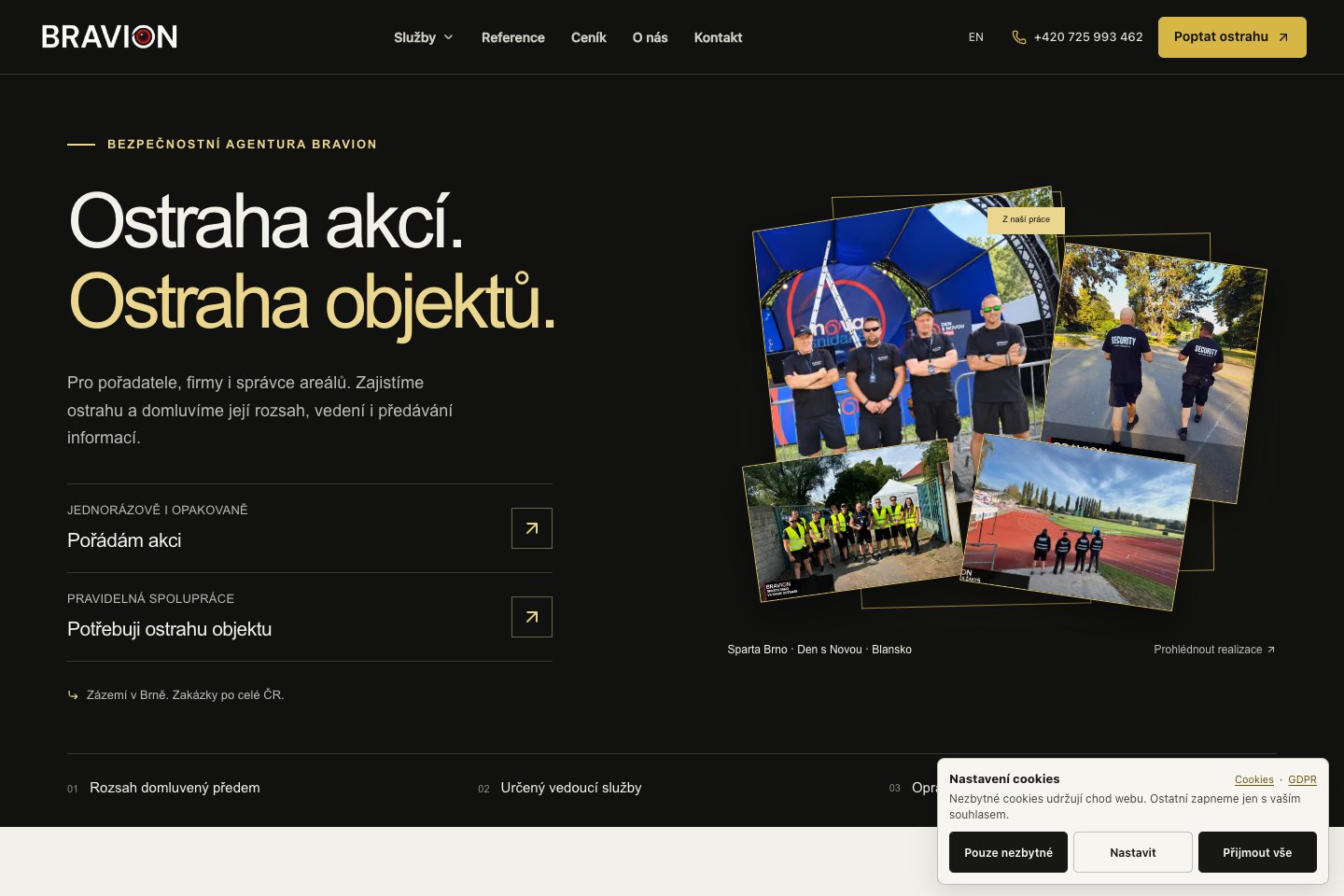
Task: Accept all cookies with Přijmout vše
Action: pyautogui.click(x=1257, y=852)
